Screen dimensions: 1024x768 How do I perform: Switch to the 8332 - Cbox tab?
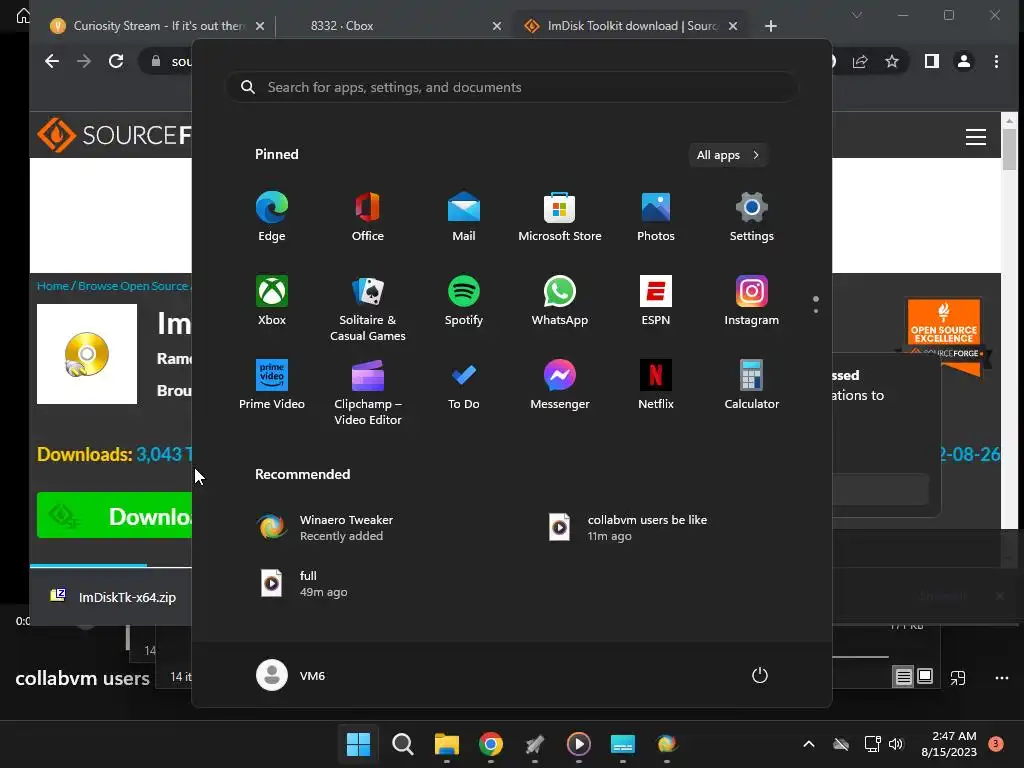click(x=392, y=26)
